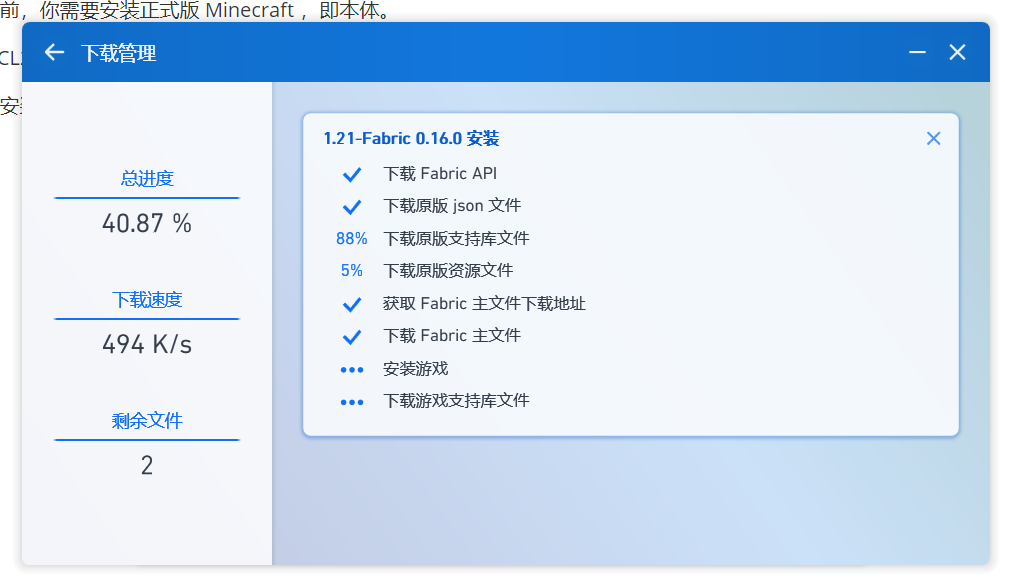Close the 下载管理 window
The height and width of the screenshot is (588, 1013).
957,52
